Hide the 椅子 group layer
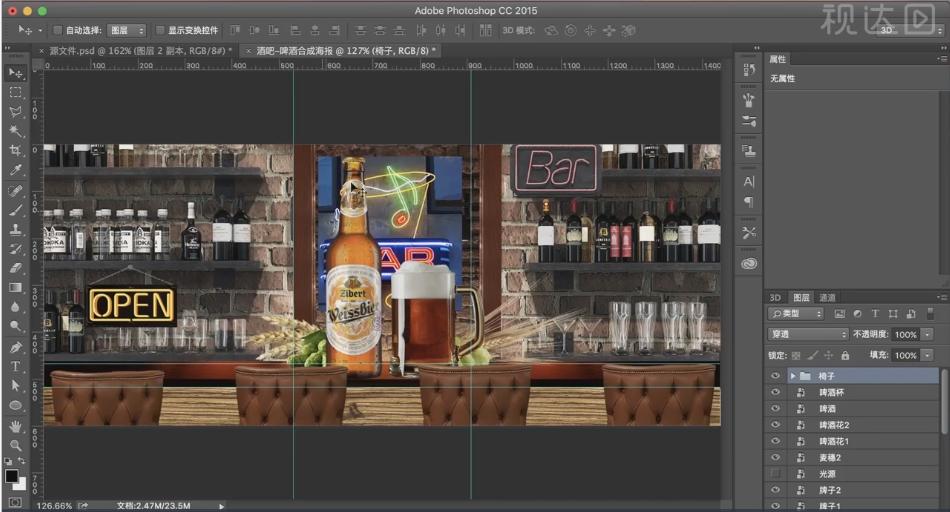This screenshot has height=512, width=950. pyautogui.click(x=775, y=376)
